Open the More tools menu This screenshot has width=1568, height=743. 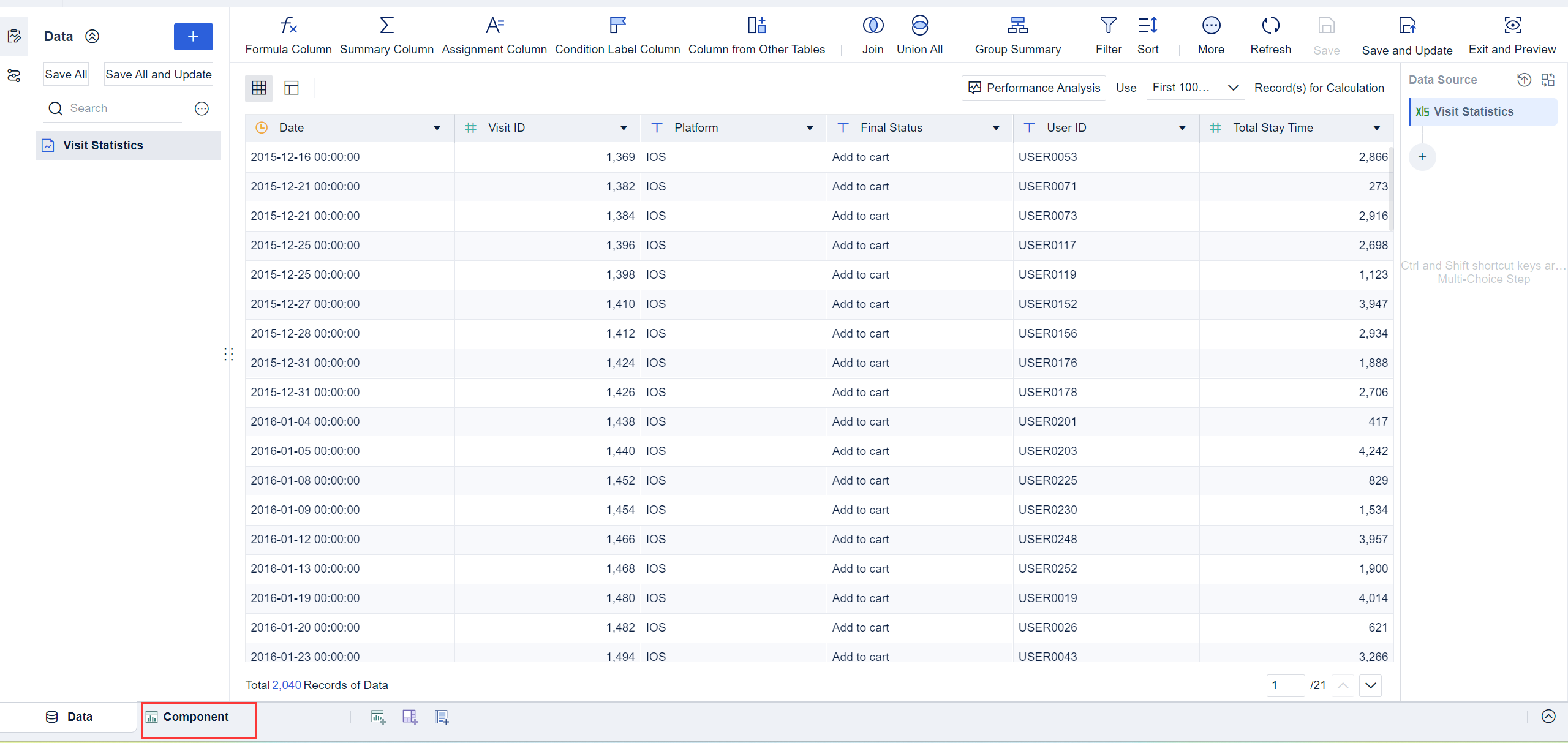(x=1211, y=36)
